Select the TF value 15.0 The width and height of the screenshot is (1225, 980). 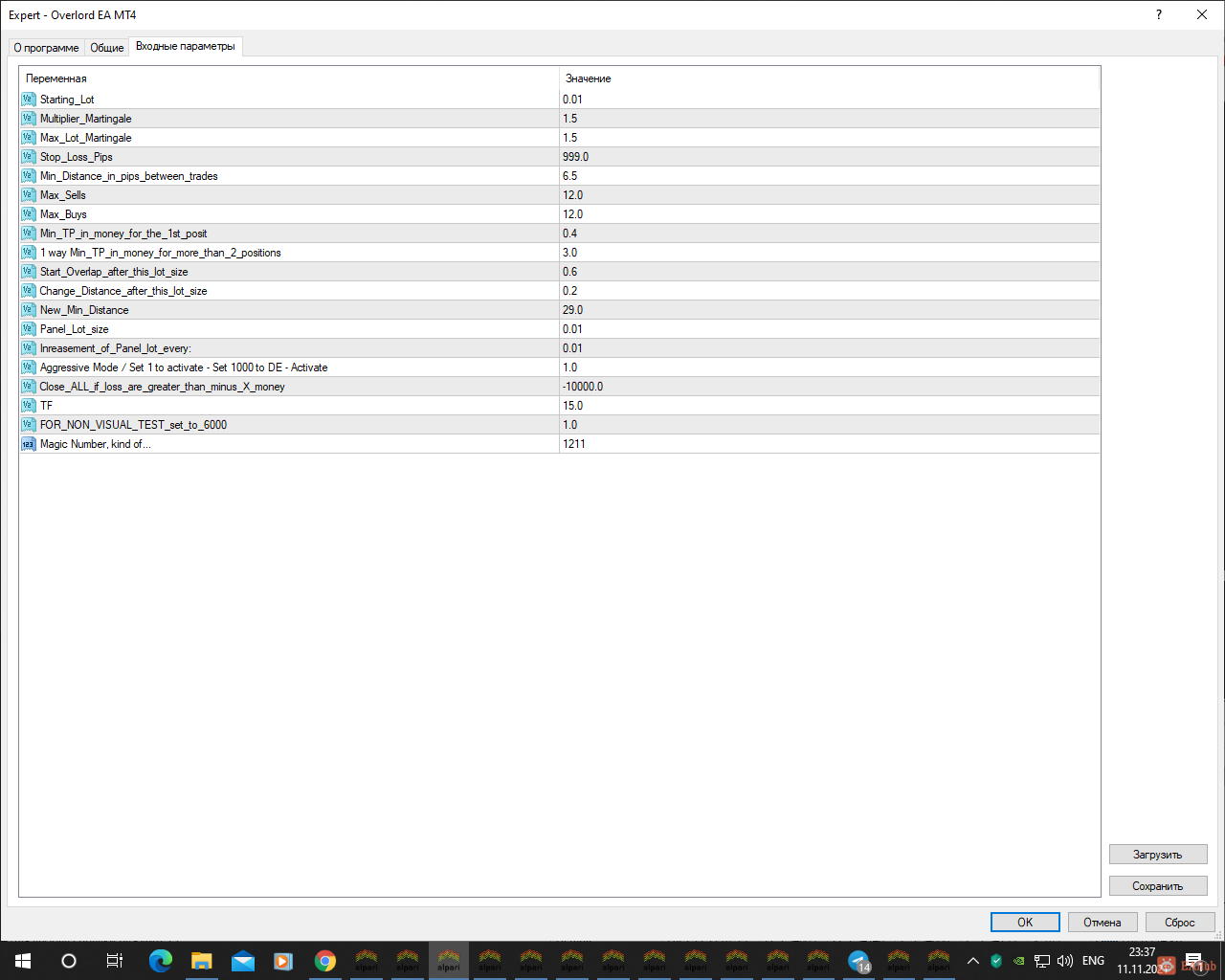(x=572, y=406)
